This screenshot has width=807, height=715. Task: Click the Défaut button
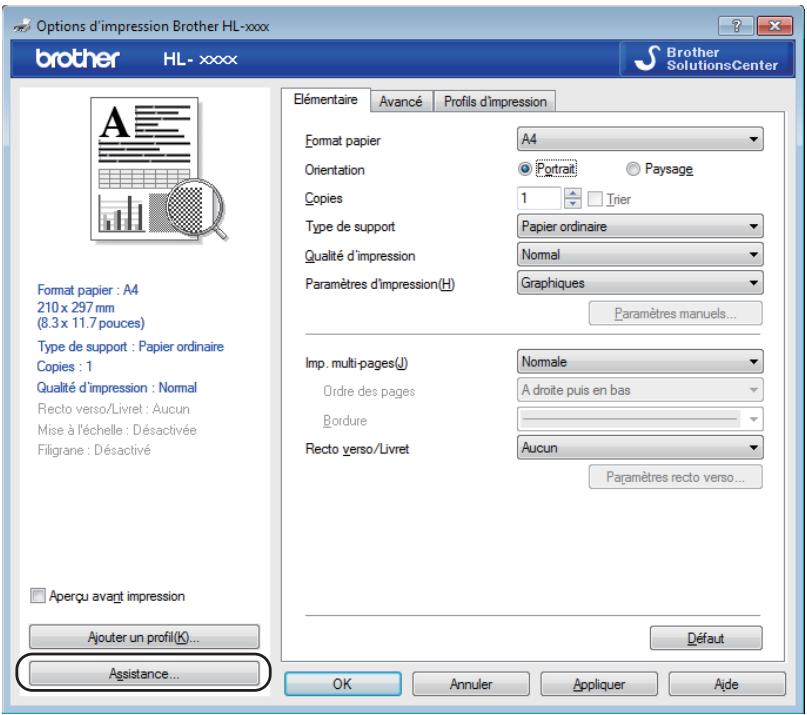click(706, 638)
